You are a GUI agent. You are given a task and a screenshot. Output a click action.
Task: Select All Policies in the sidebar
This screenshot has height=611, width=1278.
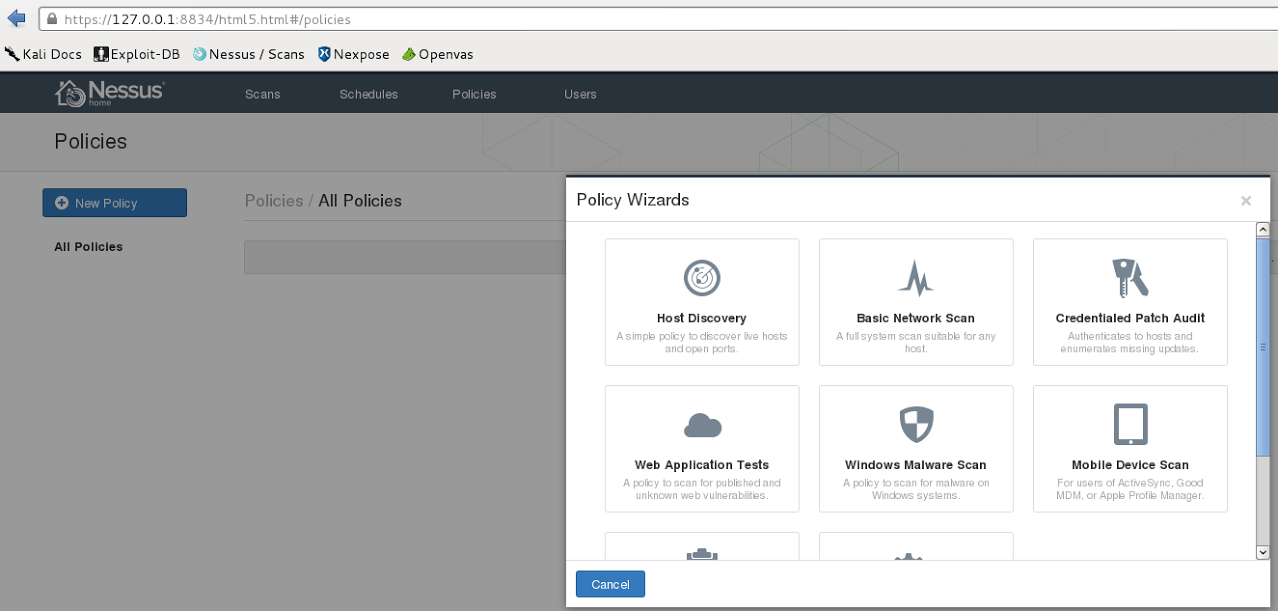(x=89, y=247)
